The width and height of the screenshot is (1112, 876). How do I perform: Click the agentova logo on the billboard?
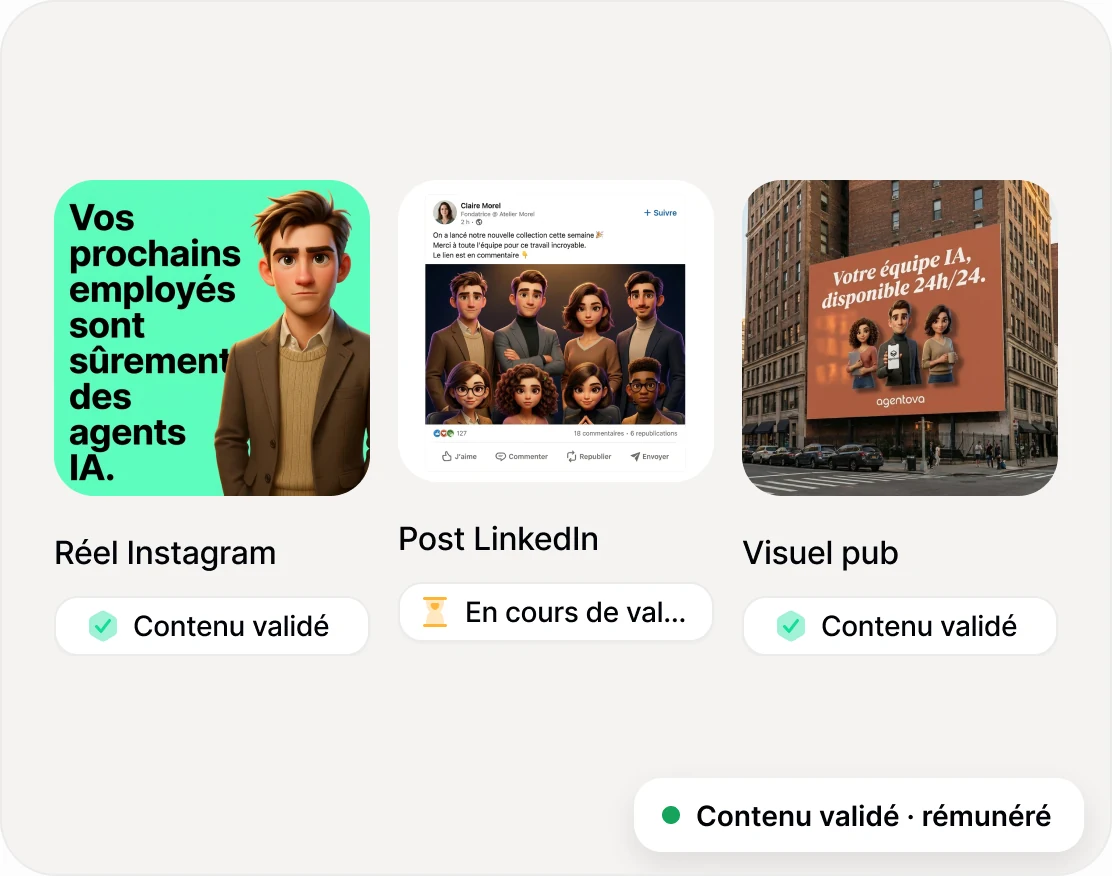click(901, 401)
